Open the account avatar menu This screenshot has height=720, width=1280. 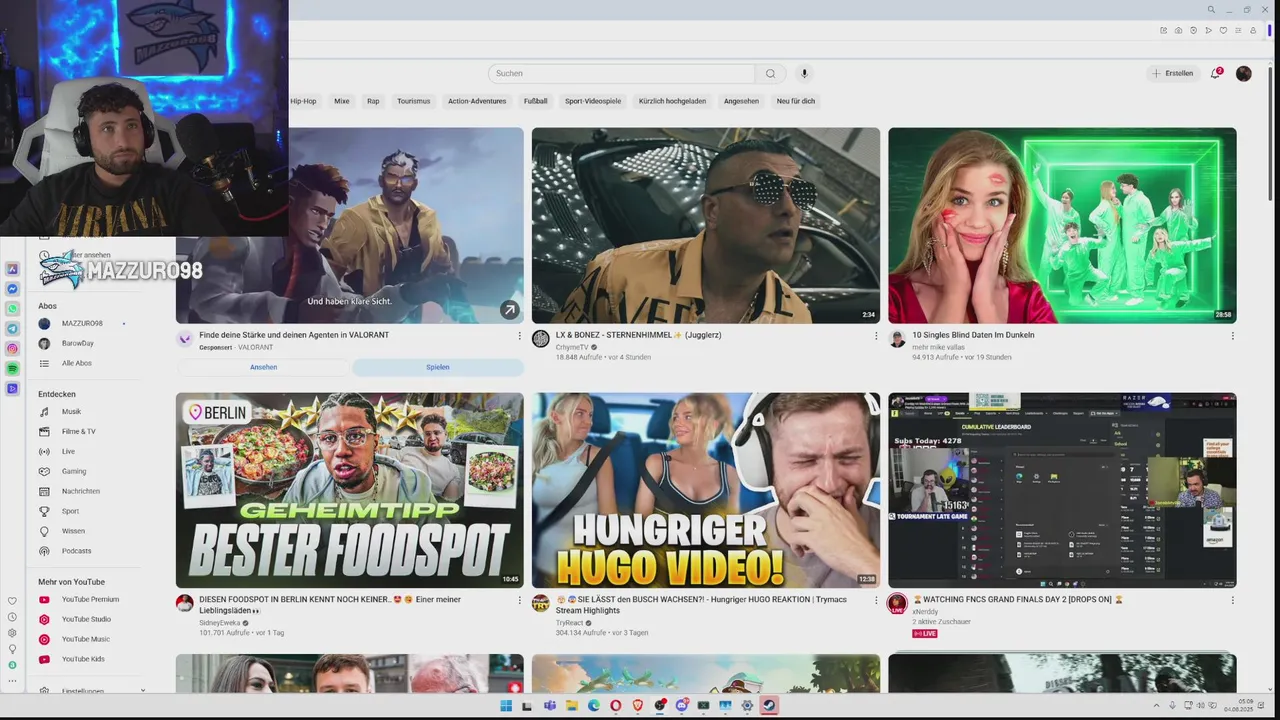(x=1244, y=73)
